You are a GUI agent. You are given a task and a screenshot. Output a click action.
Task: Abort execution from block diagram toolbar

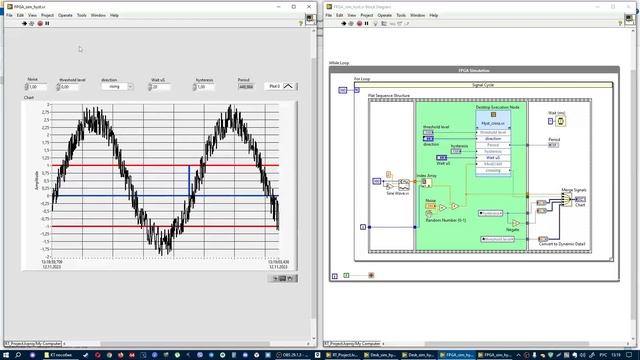[x=359, y=24]
